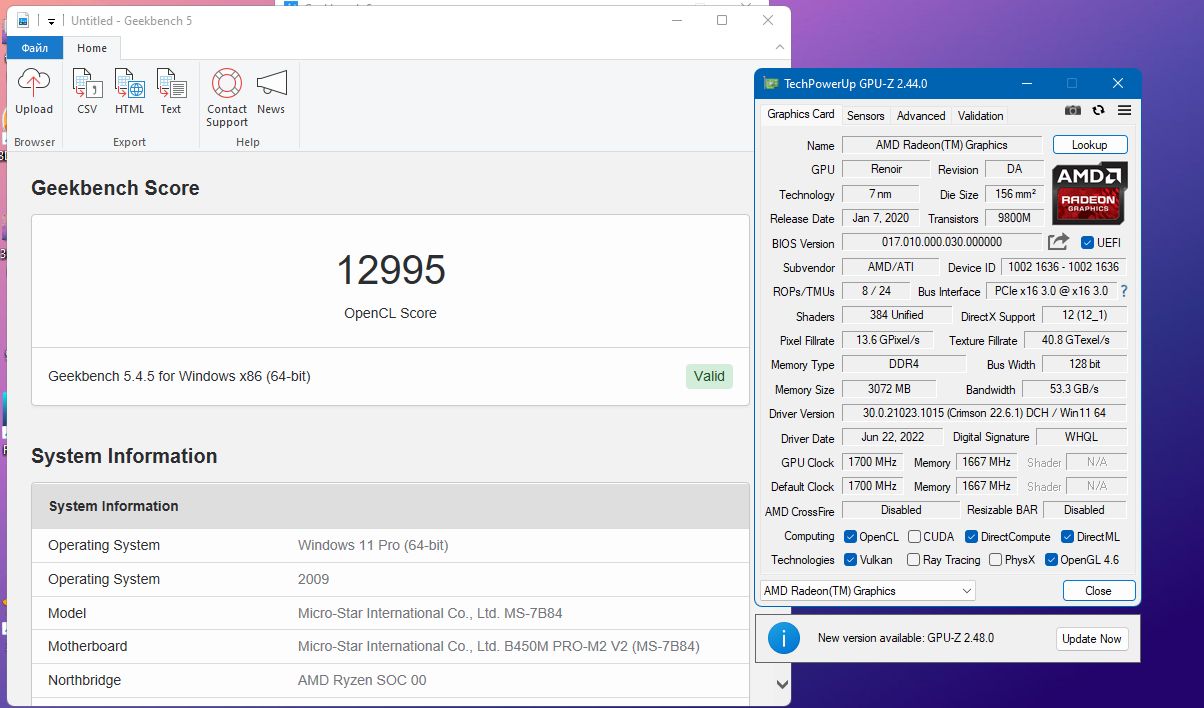The width and height of the screenshot is (1204, 708).
Task: Click the Release Date Jan 7, 2020 field
Action: pos(881,218)
